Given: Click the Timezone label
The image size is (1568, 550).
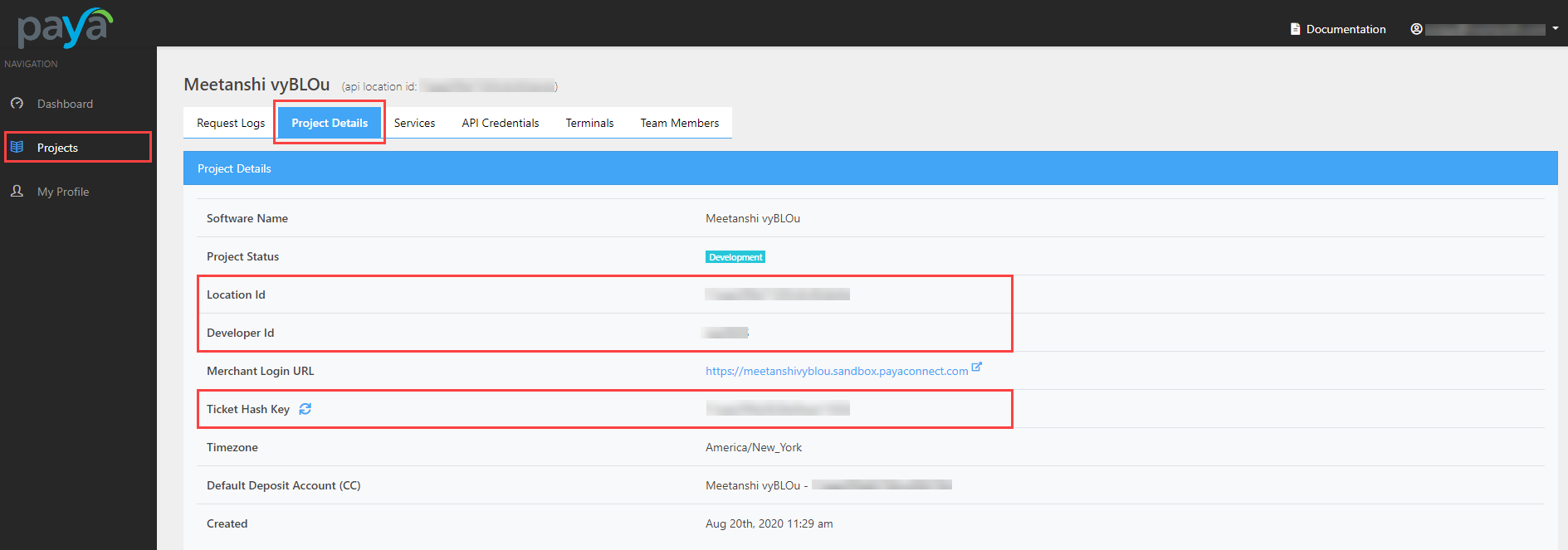Looking at the screenshot, I should 232,447.
